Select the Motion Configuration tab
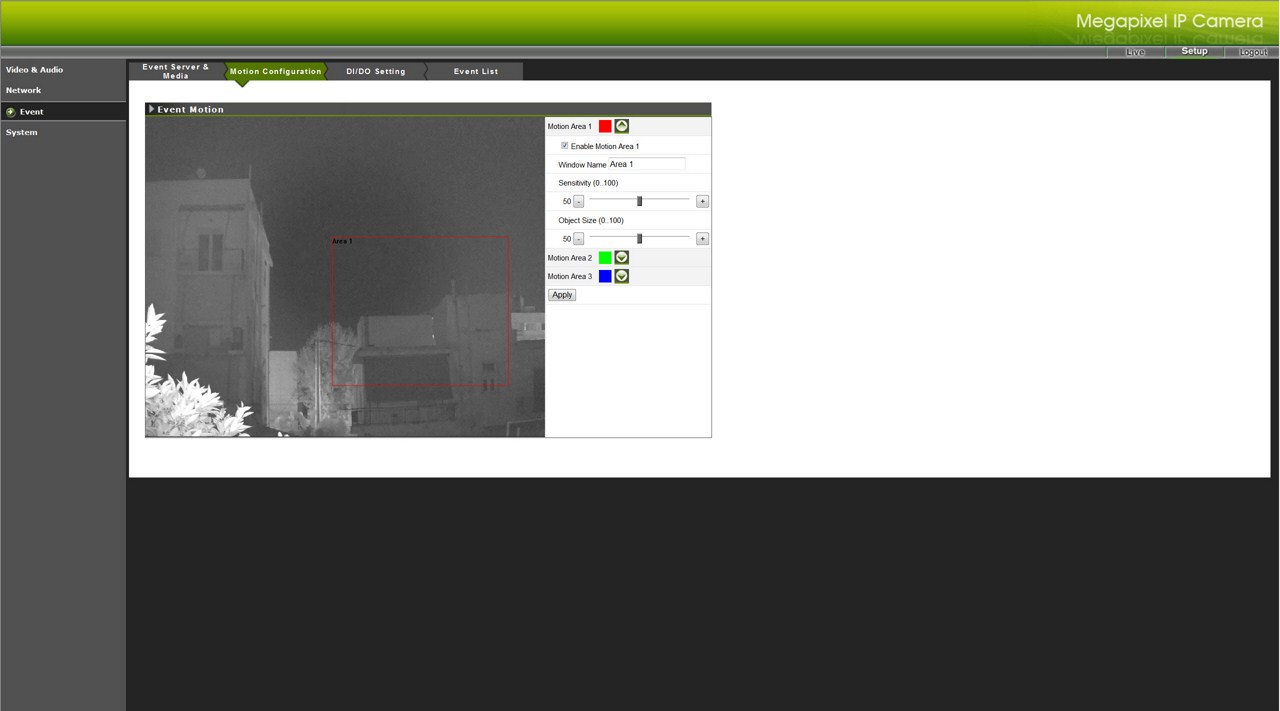This screenshot has height=711, width=1280. click(276, 71)
